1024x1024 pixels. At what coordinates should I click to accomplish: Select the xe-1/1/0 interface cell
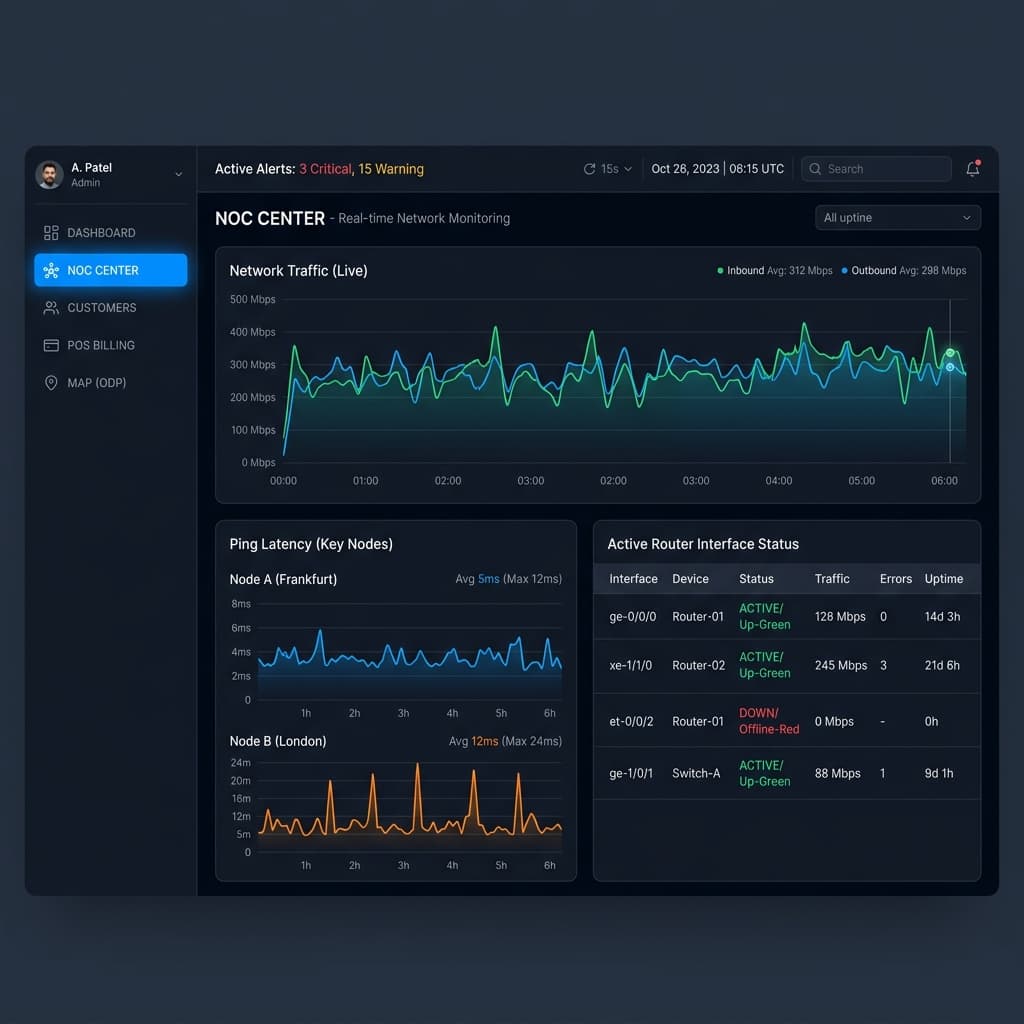(x=630, y=665)
